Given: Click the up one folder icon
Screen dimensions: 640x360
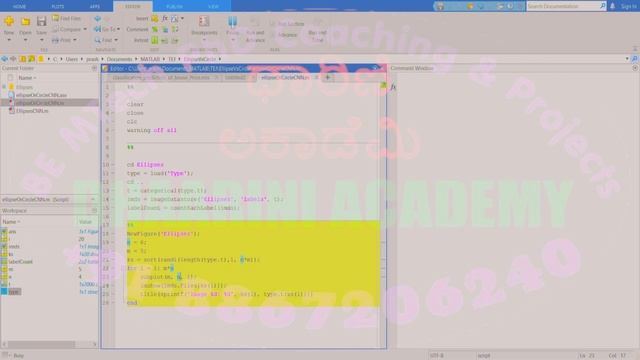Looking at the screenshot, I should (x=23, y=59).
